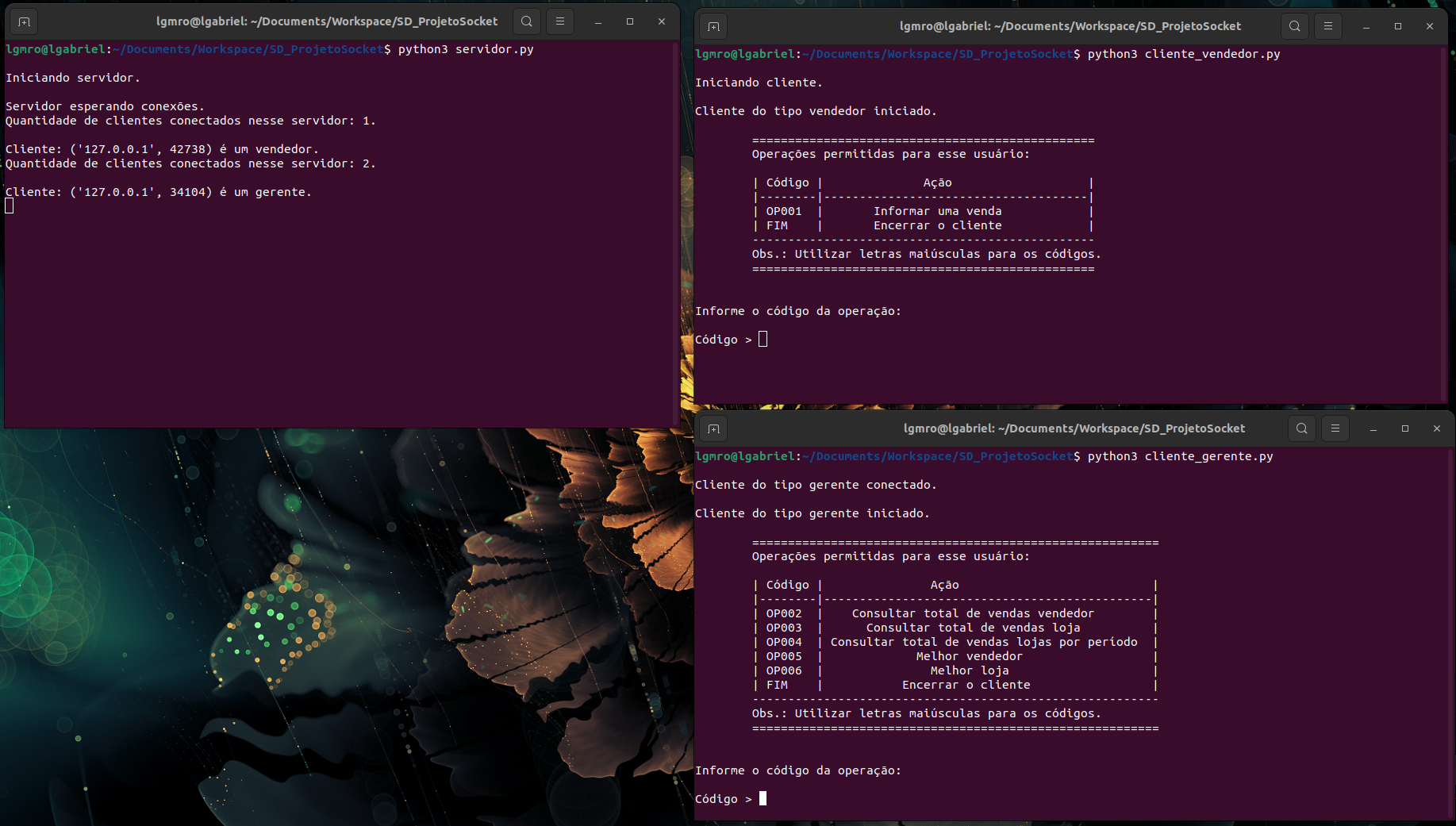Maximize the servidor.py terminal window

[629, 21]
